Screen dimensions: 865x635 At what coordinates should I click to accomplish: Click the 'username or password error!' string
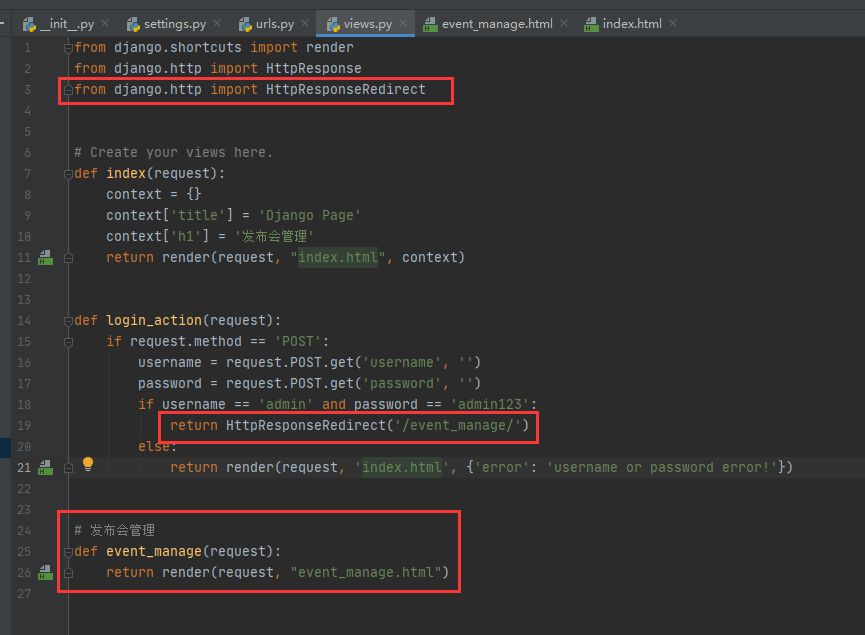[662, 467]
